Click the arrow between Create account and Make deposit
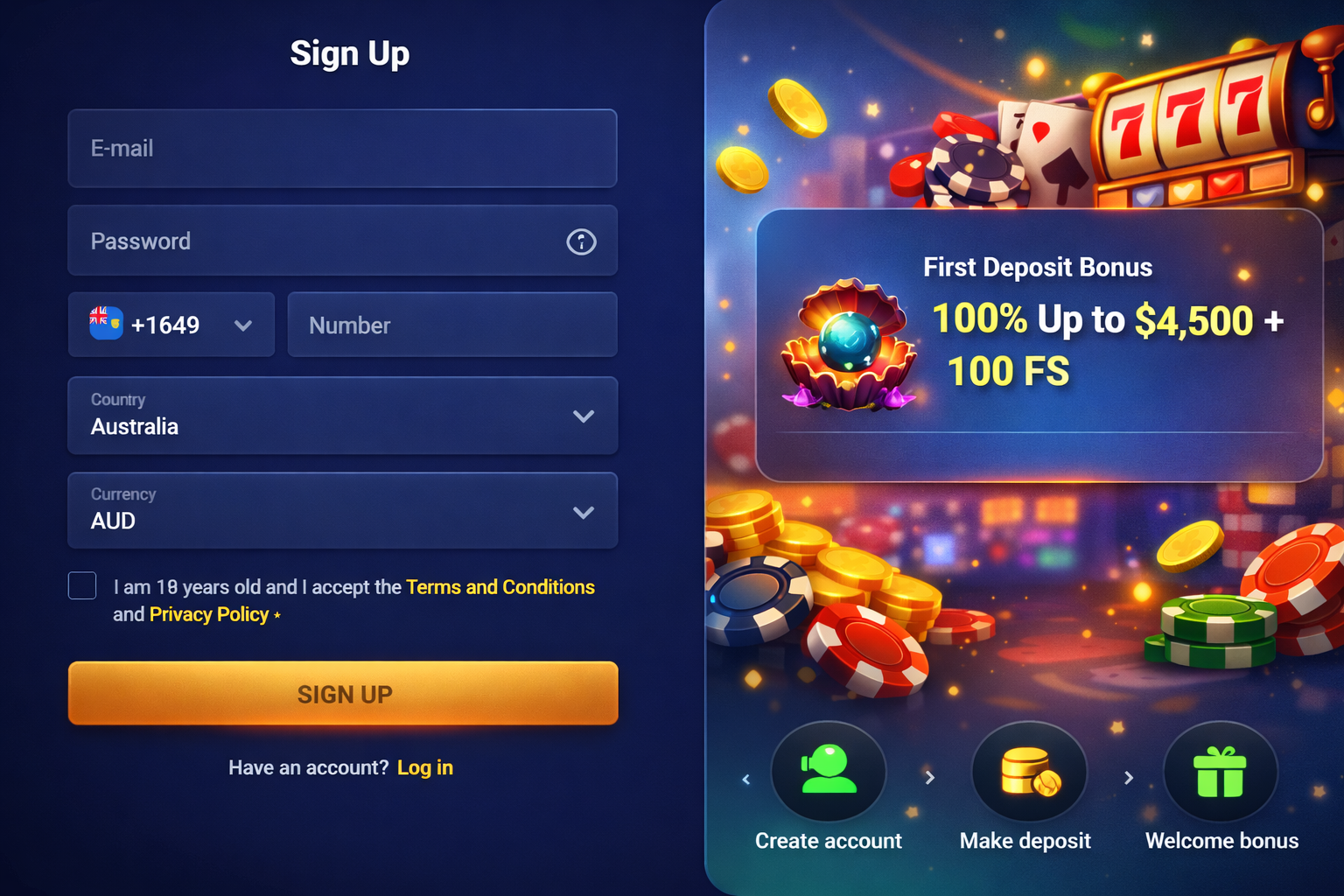The height and width of the screenshot is (896, 1344). pyautogui.click(x=930, y=777)
